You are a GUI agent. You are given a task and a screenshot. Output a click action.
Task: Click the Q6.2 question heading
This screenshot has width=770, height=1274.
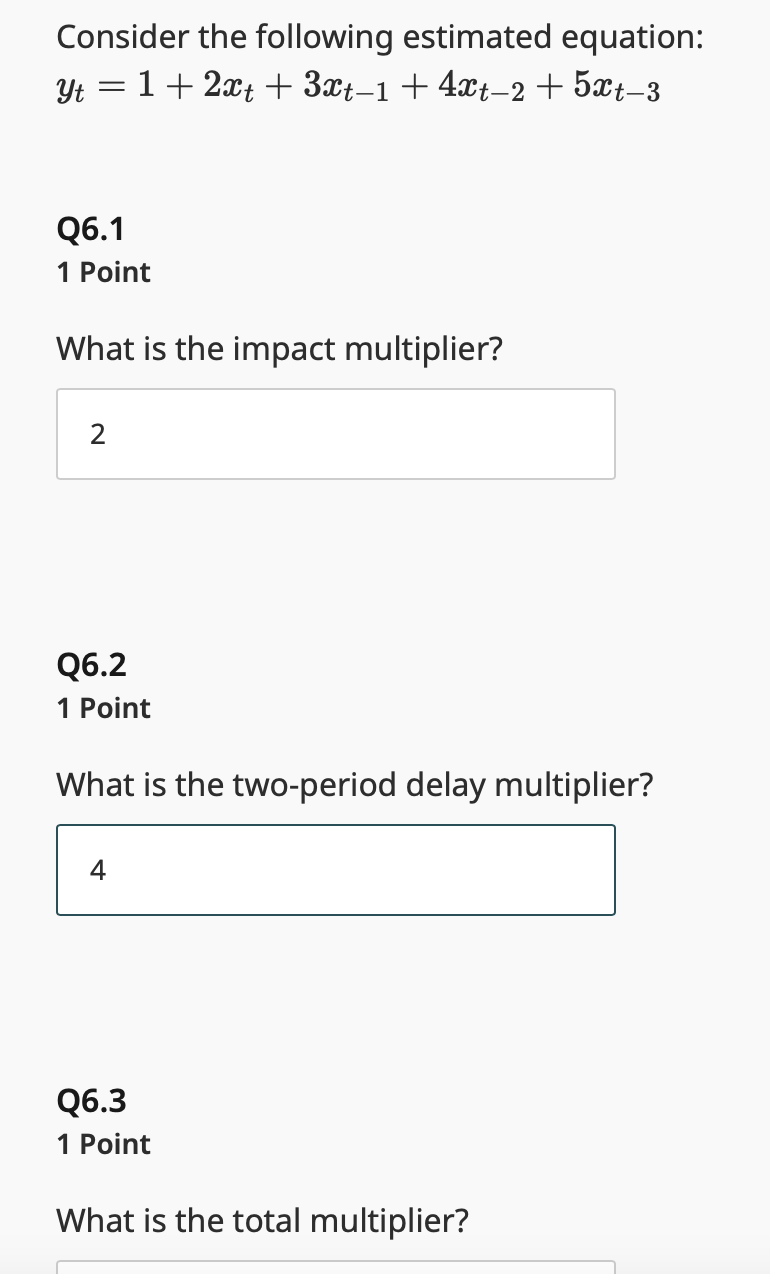coord(90,665)
